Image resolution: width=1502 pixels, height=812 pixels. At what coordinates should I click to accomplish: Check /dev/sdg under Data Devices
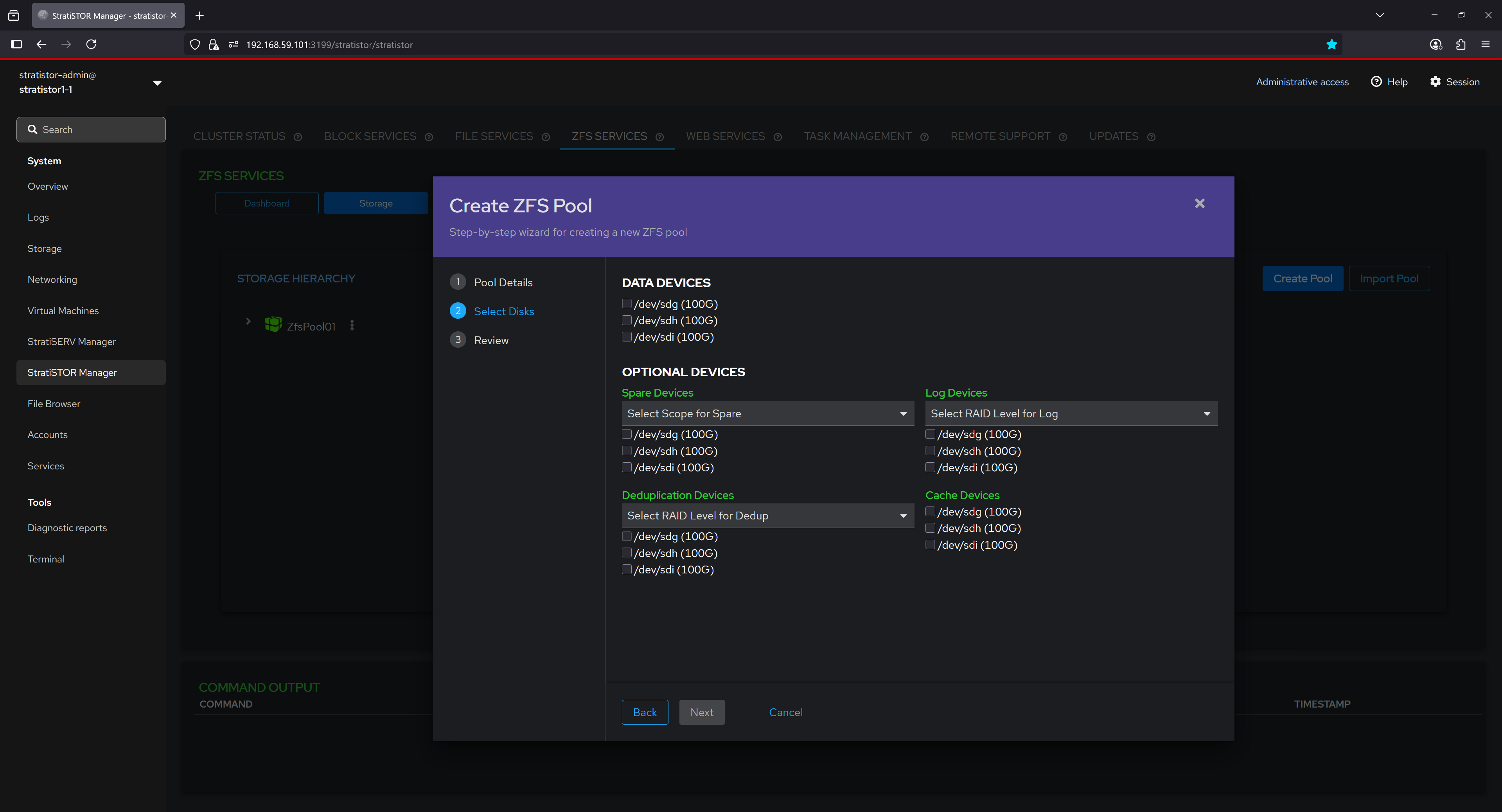[627, 304]
